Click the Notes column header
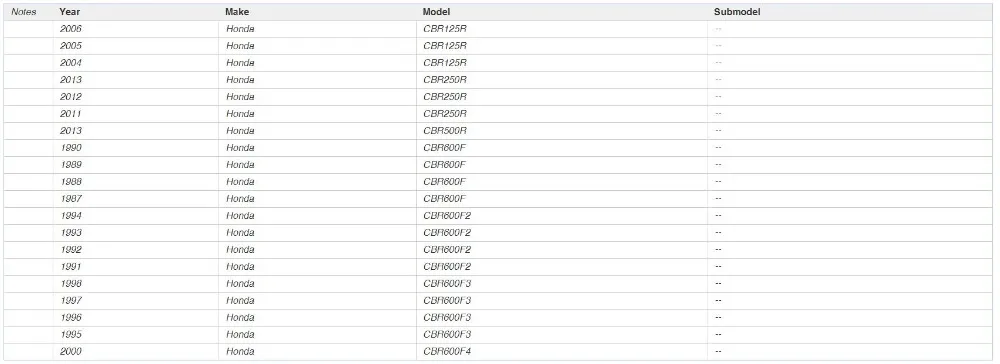The image size is (1000, 364). tap(24, 12)
